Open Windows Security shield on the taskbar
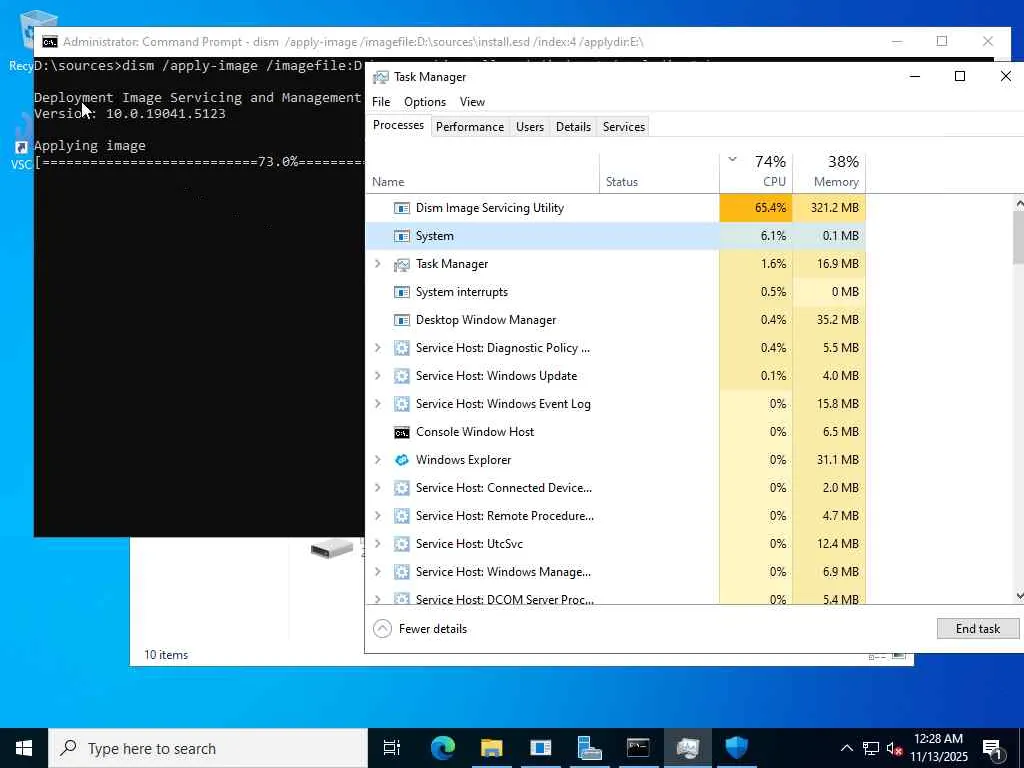This screenshot has width=1024, height=768. (737, 748)
